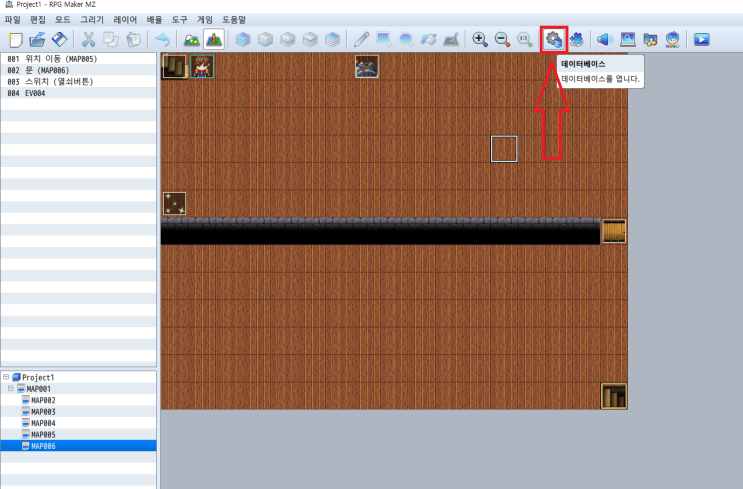Zoom in with the magnifier plus icon
The width and height of the screenshot is (743, 489).
480,39
